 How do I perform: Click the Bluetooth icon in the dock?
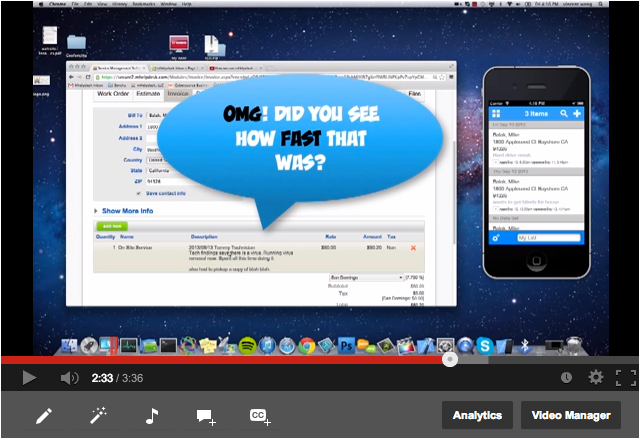525,346
